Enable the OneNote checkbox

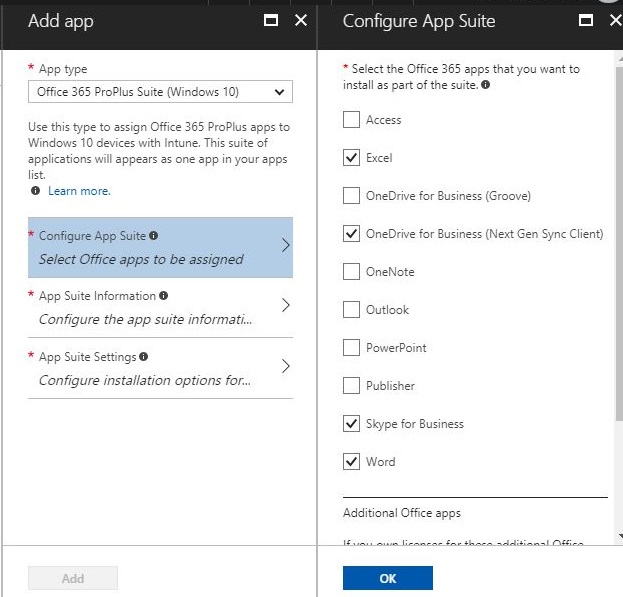pos(351,272)
